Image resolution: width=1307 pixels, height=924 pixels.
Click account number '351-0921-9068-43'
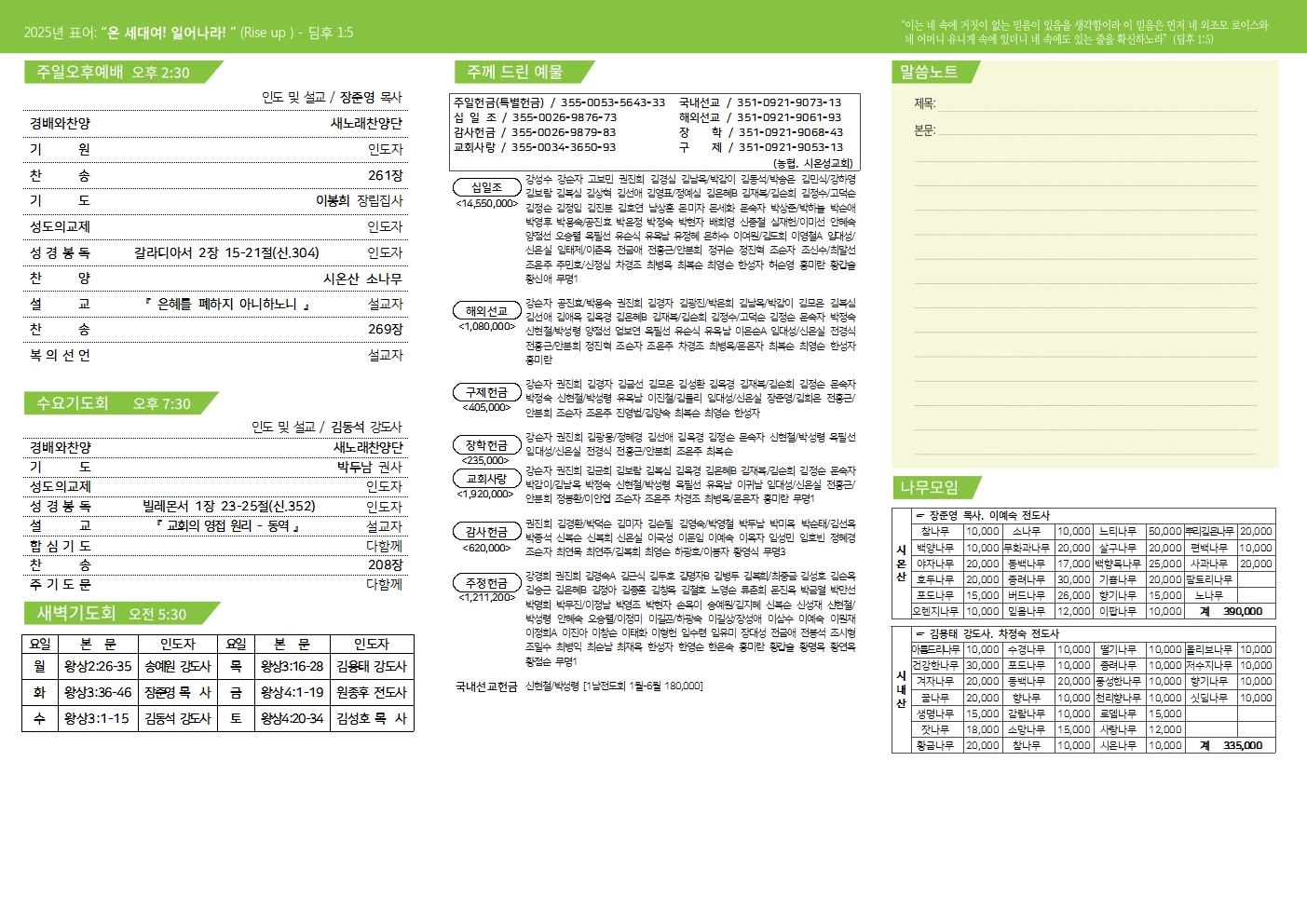pos(791,132)
